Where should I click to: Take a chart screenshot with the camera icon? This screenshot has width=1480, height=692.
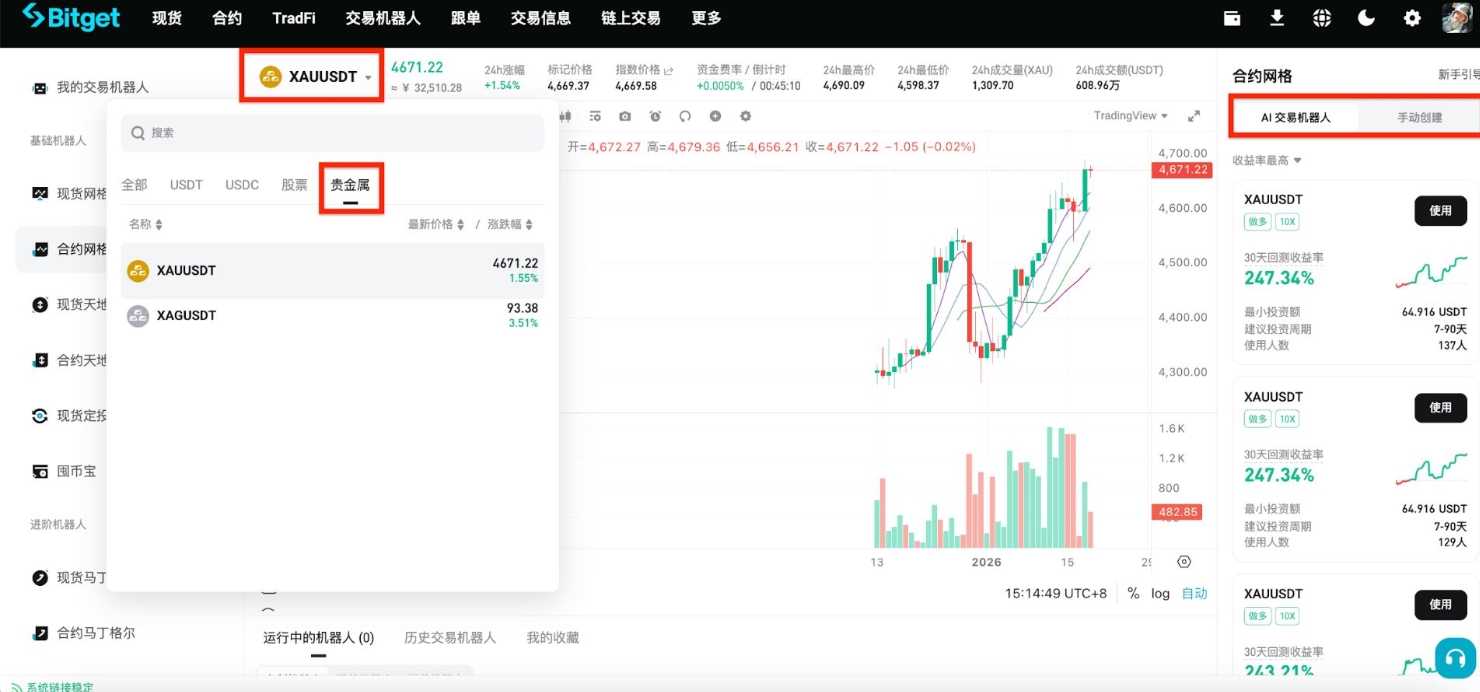click(x=625, y=116)
